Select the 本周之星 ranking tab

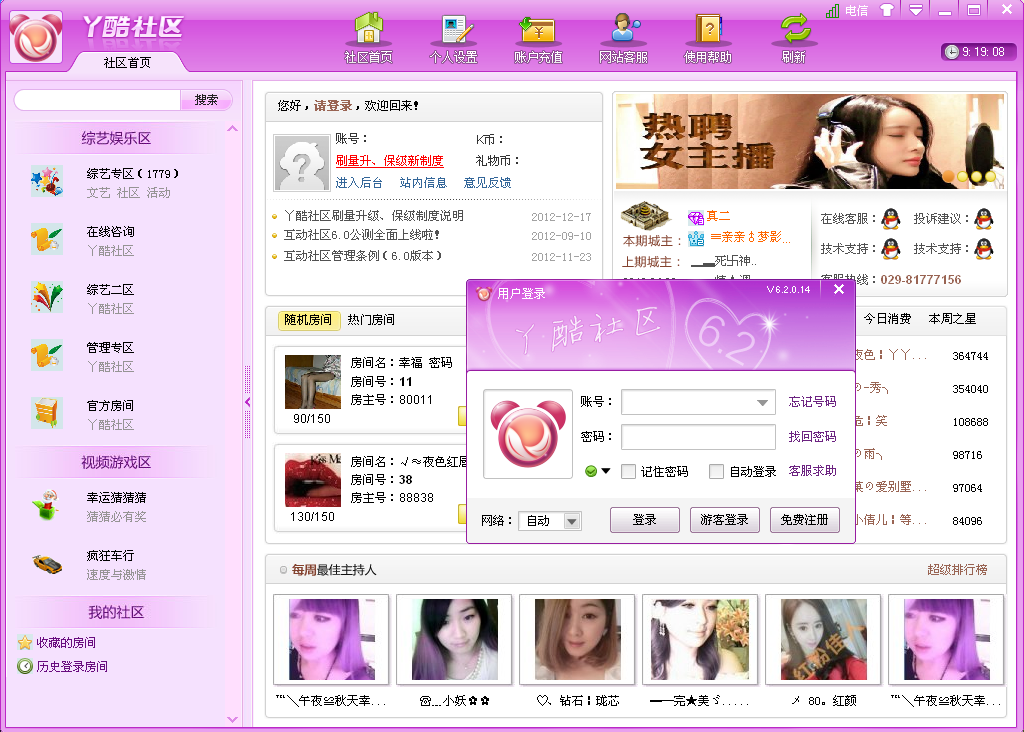click(x=952, y=319)
